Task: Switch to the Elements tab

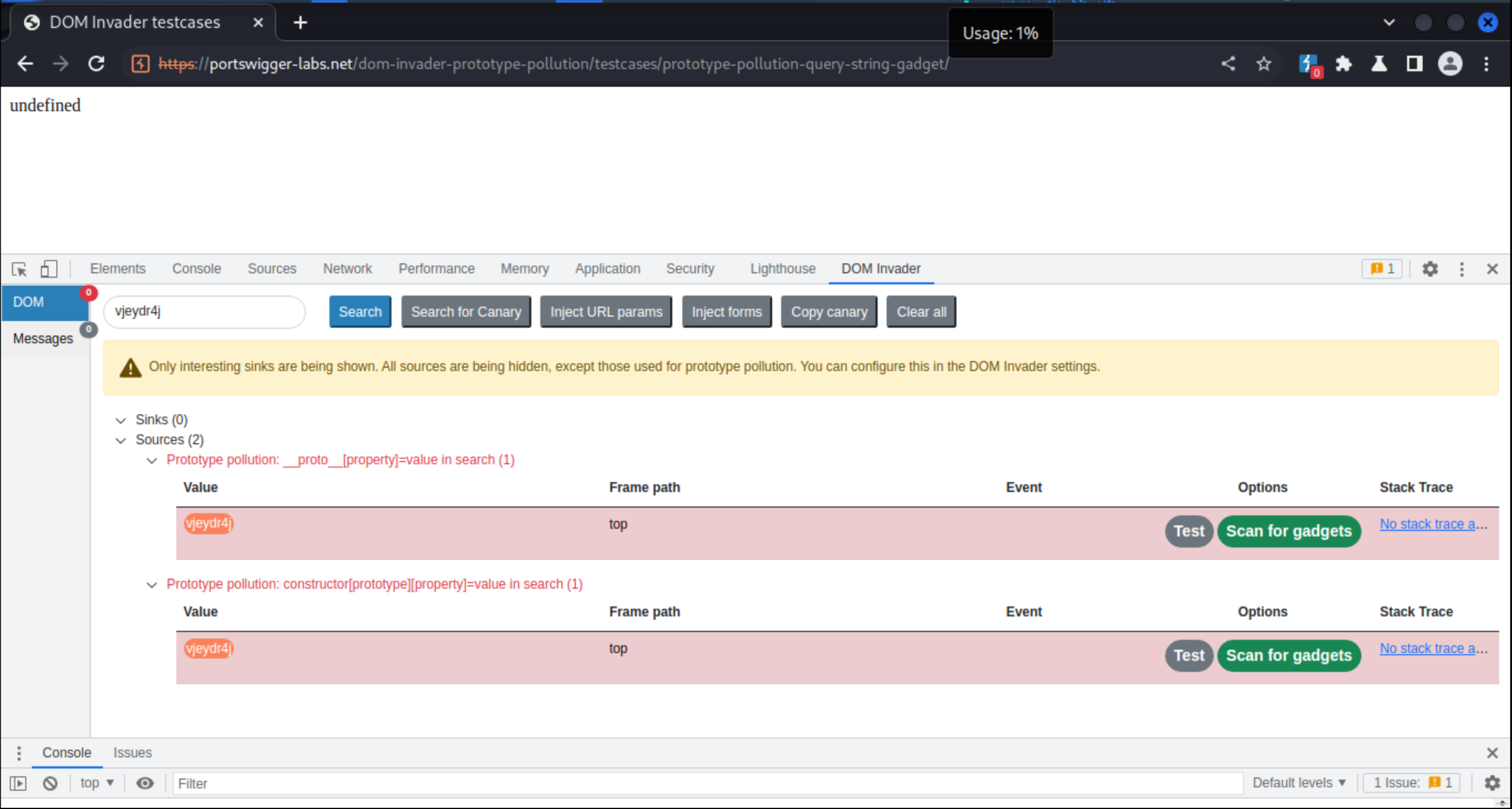Action: (x=117, y=268)
